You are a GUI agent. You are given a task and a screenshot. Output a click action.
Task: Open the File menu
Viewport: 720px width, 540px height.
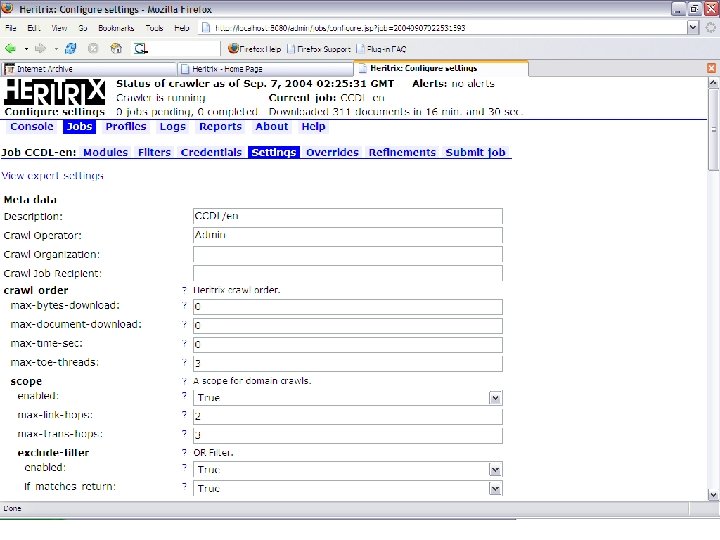(11, 28)
